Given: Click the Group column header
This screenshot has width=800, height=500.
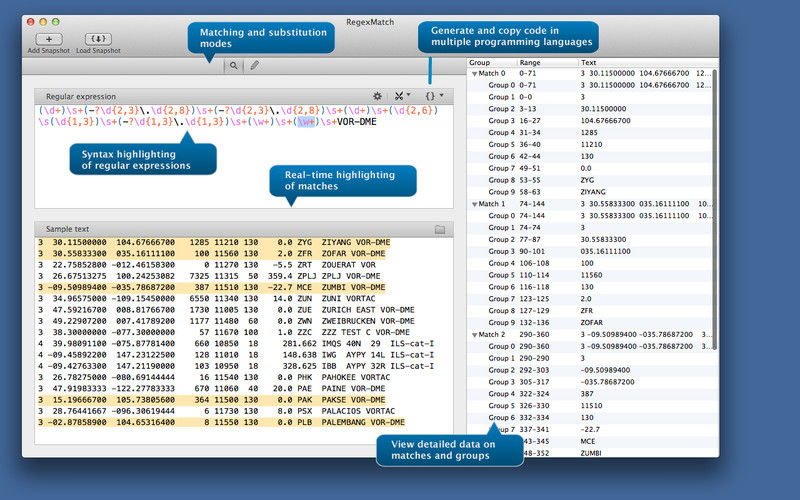Looking at the screenshot, I should (x=492, y=62).
